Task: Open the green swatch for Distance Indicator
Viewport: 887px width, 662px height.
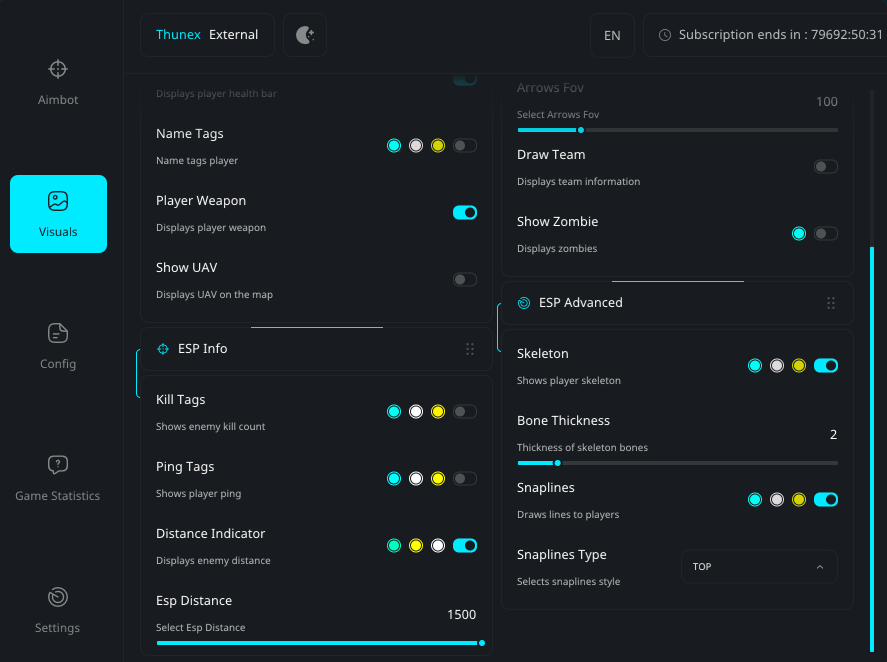Action: tap(394, 545)
